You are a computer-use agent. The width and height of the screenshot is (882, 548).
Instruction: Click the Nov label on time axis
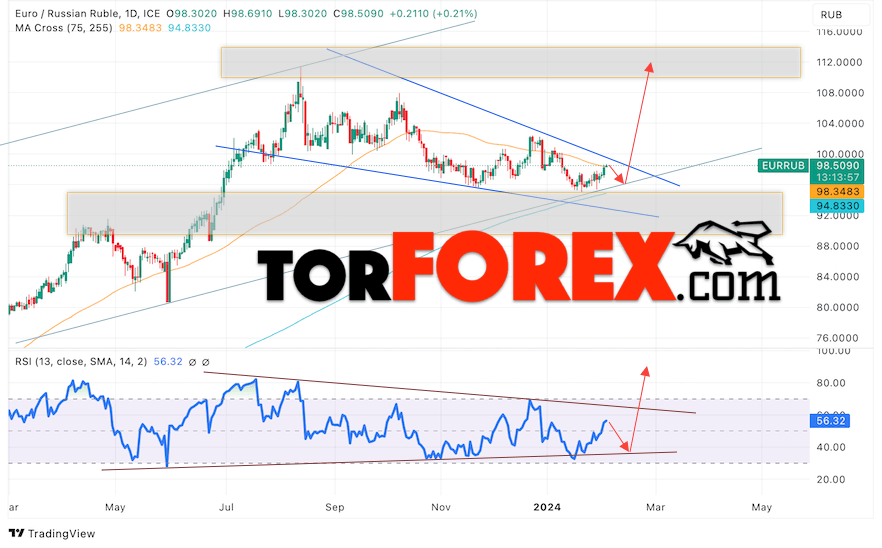tap(440, 507)
